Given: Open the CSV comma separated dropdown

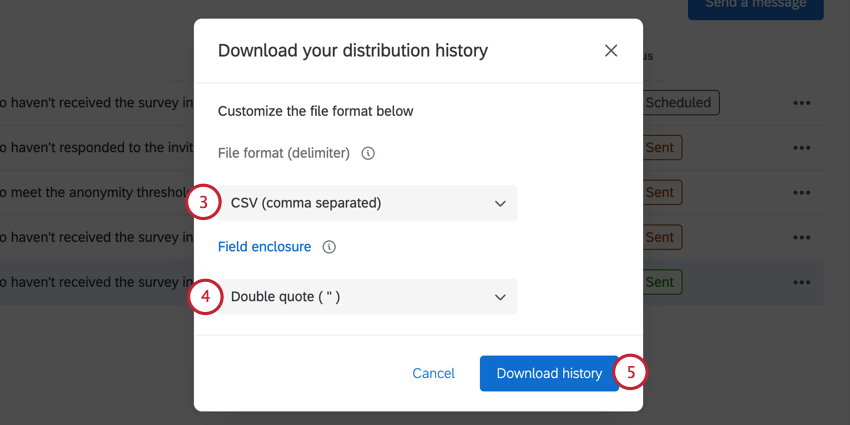Looking at the screenshot, I should [368, 203].
